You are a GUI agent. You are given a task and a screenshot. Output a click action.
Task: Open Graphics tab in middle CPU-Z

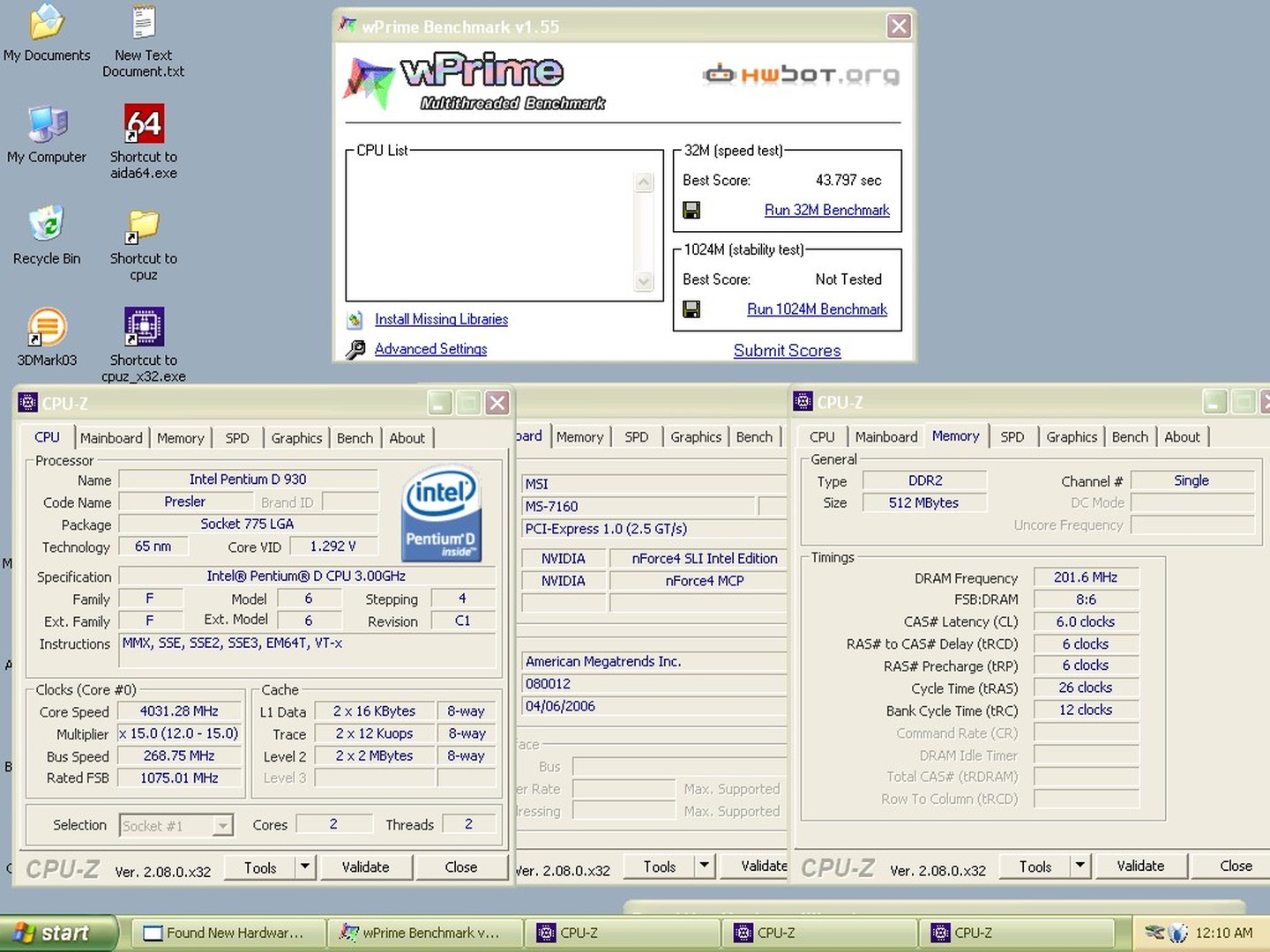695,437
